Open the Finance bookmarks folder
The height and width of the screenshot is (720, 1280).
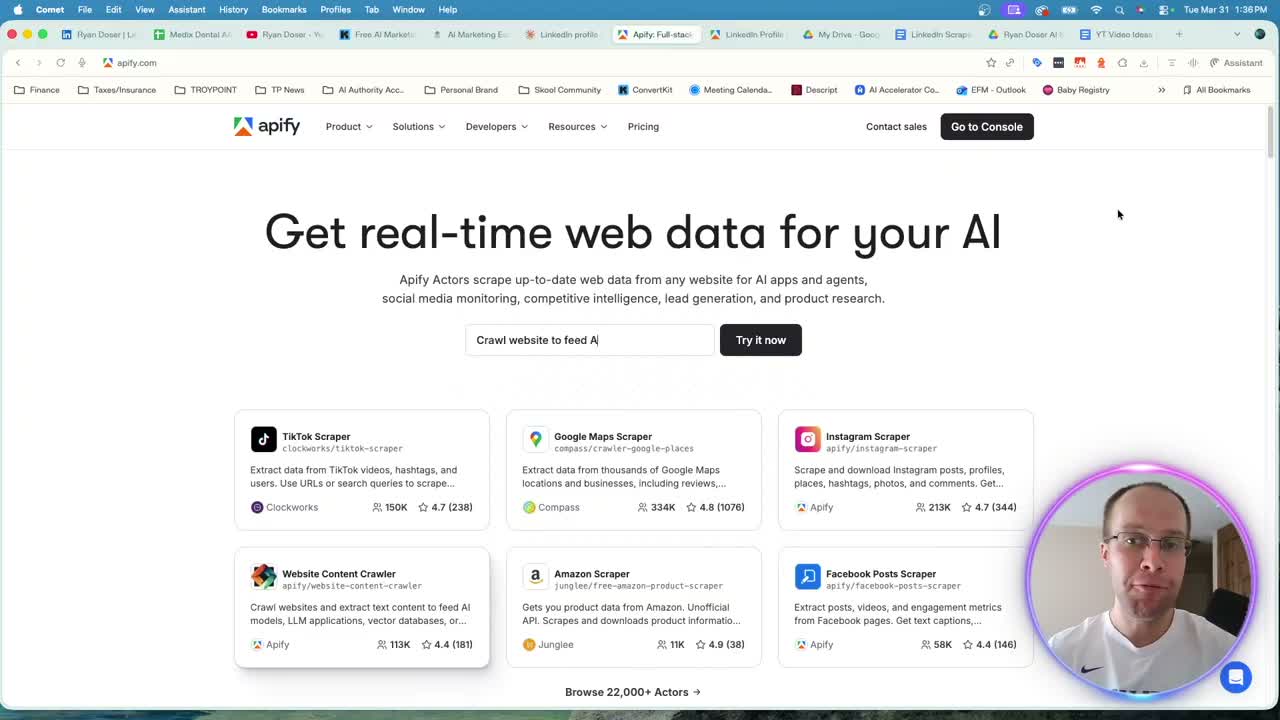(37, 90)
